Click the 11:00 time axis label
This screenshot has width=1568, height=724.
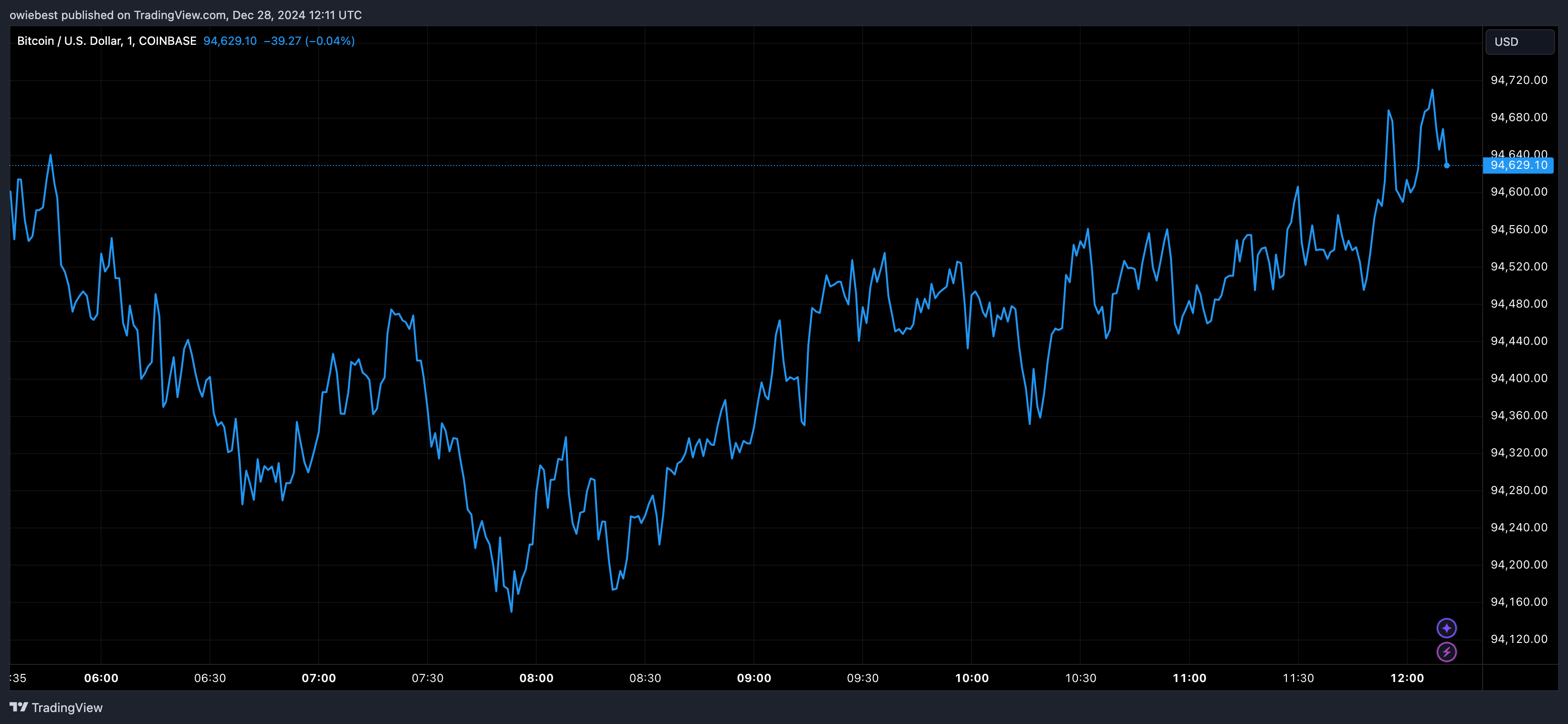pos(1190,678)
